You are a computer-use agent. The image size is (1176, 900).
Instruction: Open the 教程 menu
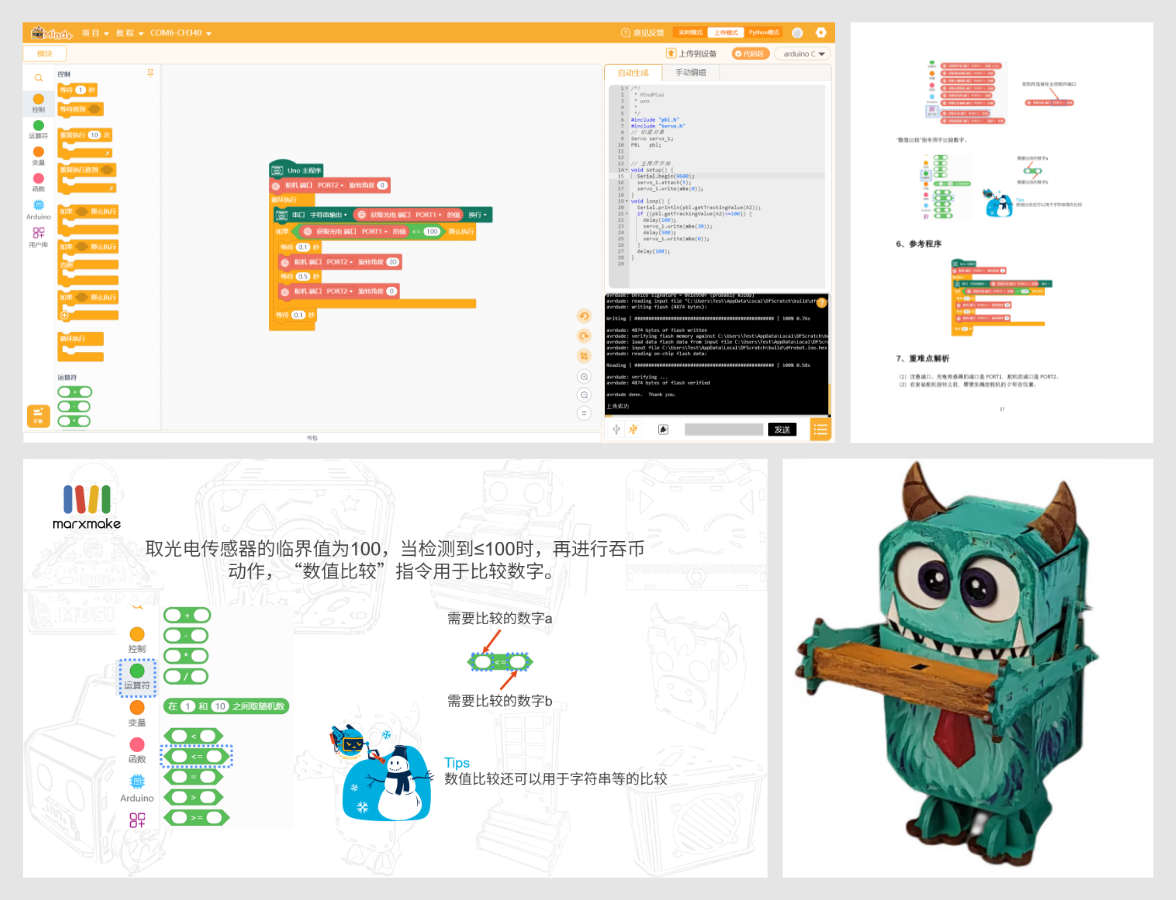coord(130,33)
